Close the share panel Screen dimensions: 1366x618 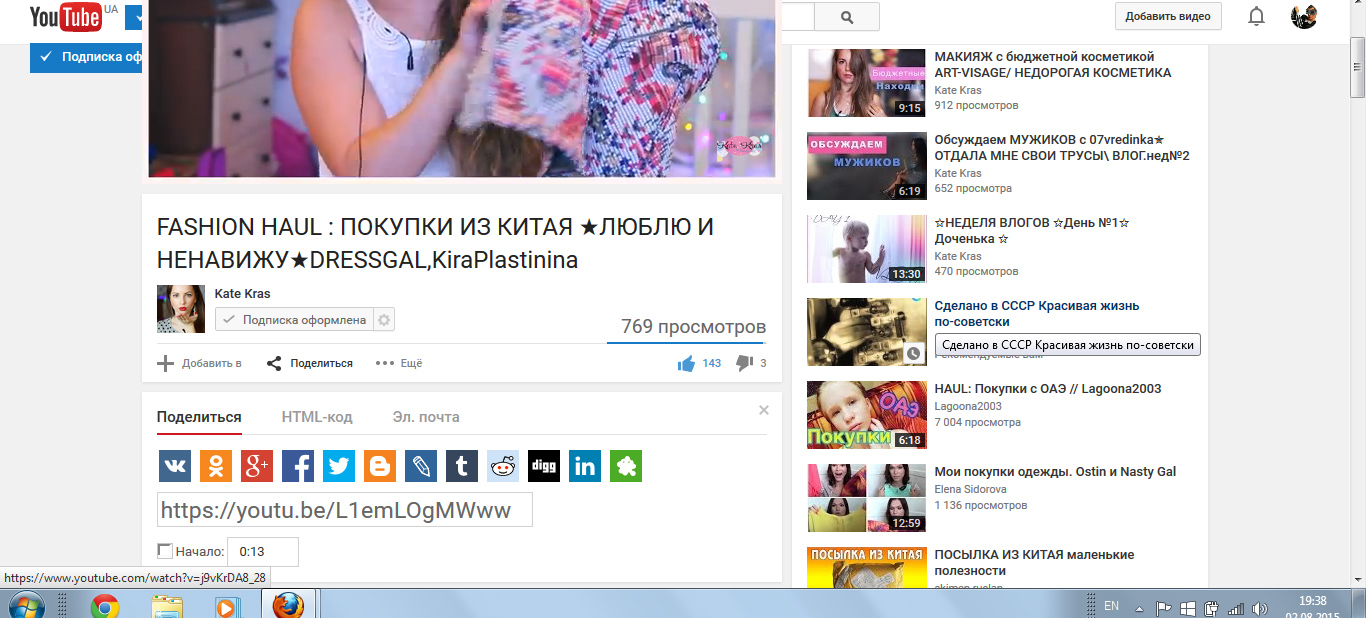click(x=764, y=410)
